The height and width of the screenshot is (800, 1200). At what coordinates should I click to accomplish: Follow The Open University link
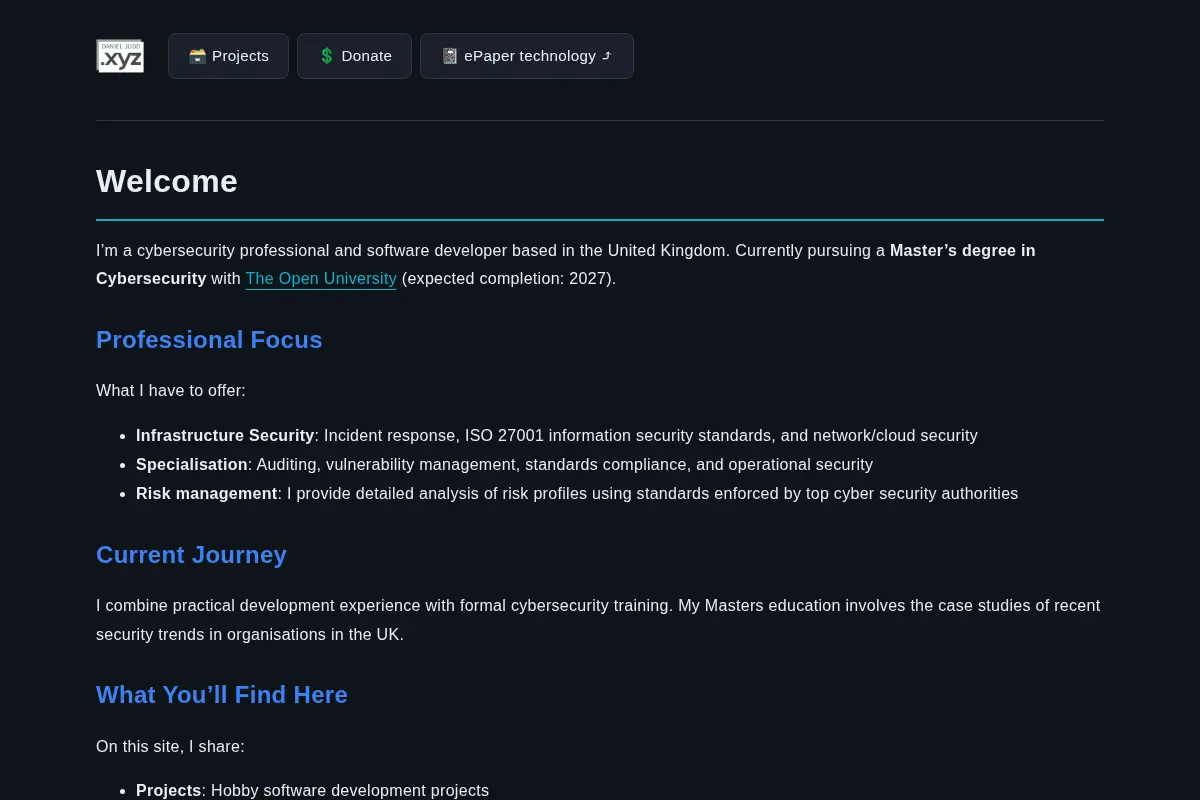click(x=321, y=279)
